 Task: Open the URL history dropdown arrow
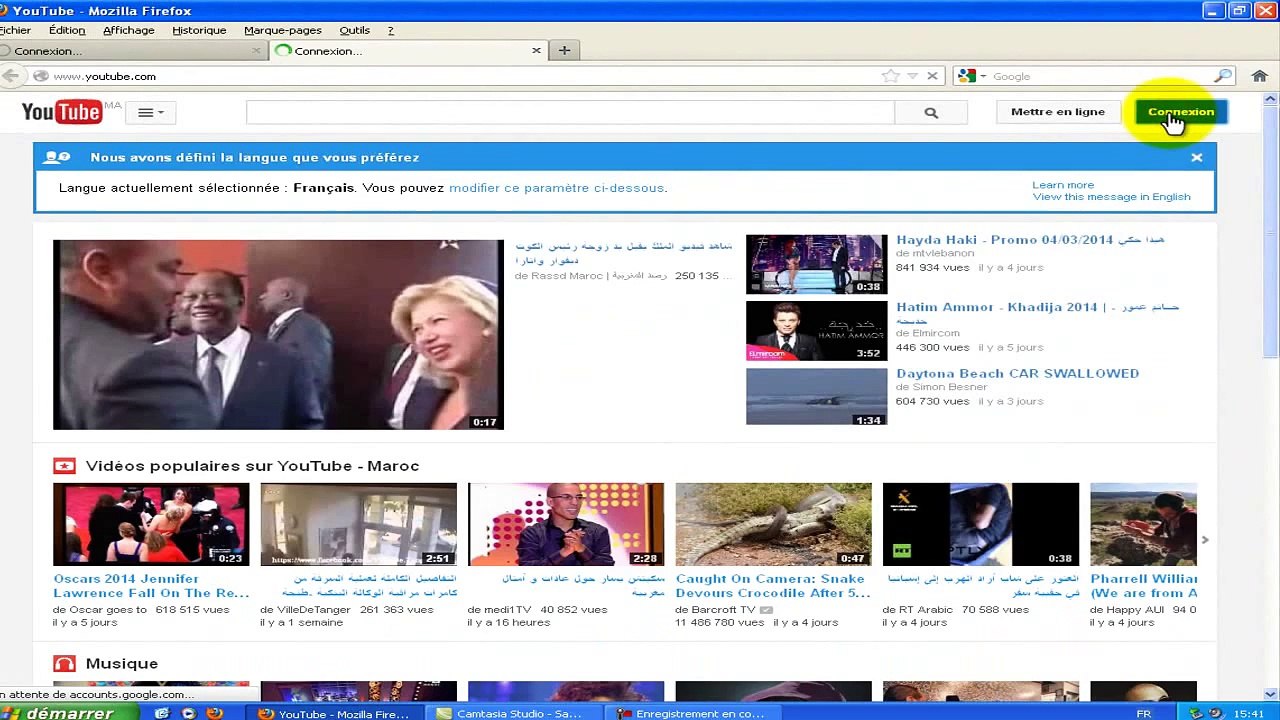[x=912, y=76]
